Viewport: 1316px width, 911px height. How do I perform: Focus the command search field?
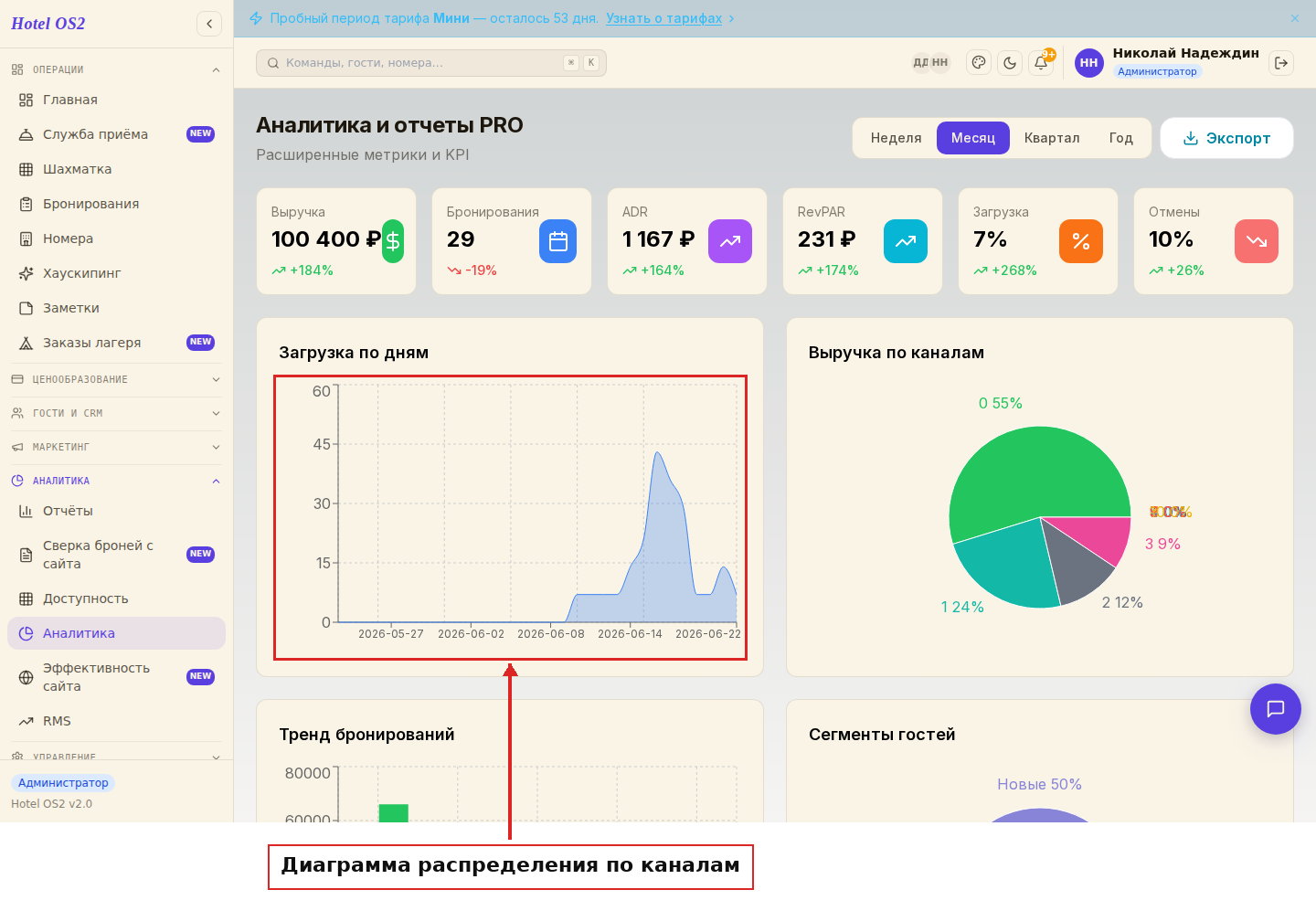[431, 63]
